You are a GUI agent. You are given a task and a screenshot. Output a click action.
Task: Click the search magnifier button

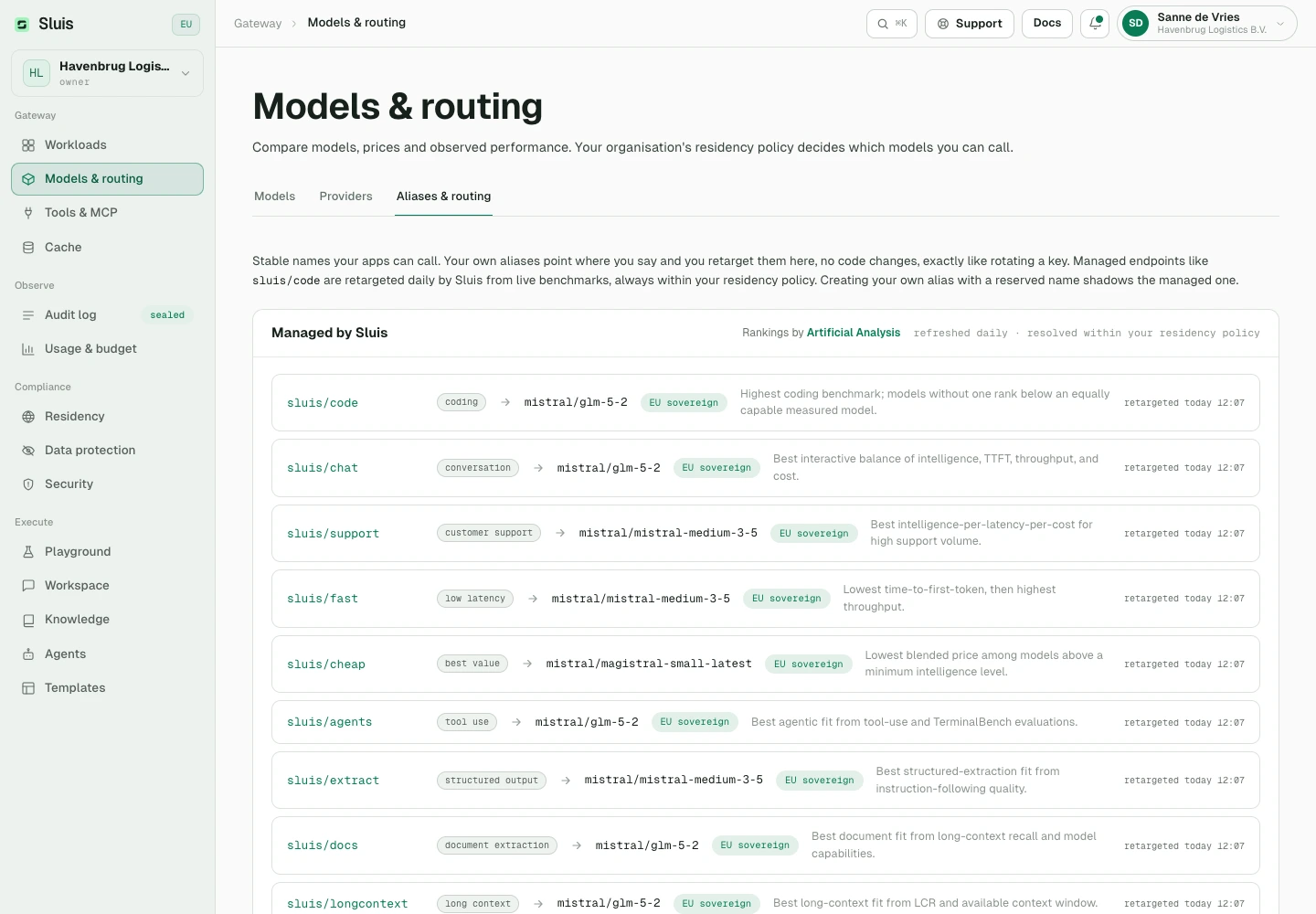[892, 24]
